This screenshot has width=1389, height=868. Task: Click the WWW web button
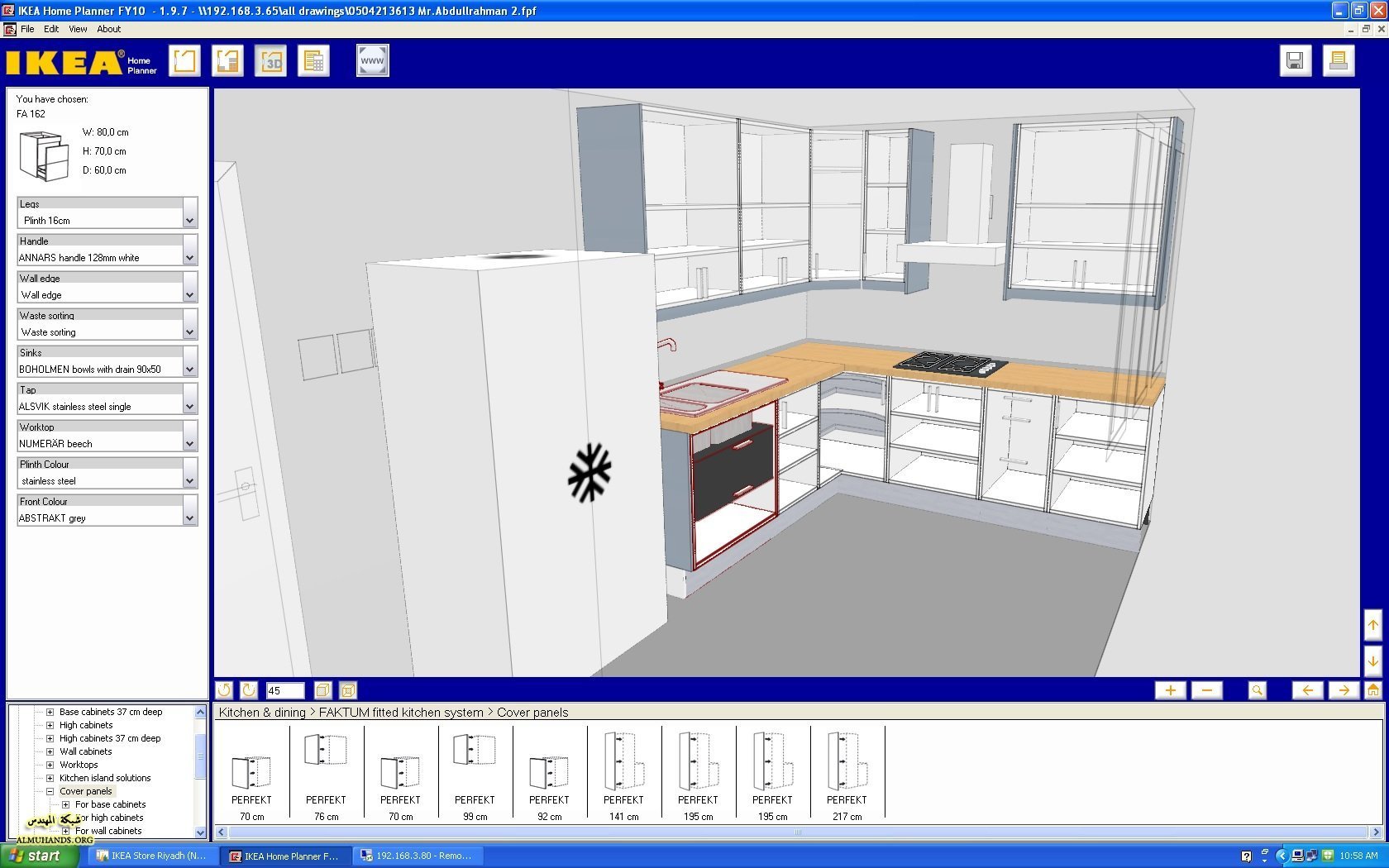(x=372, y=61)
